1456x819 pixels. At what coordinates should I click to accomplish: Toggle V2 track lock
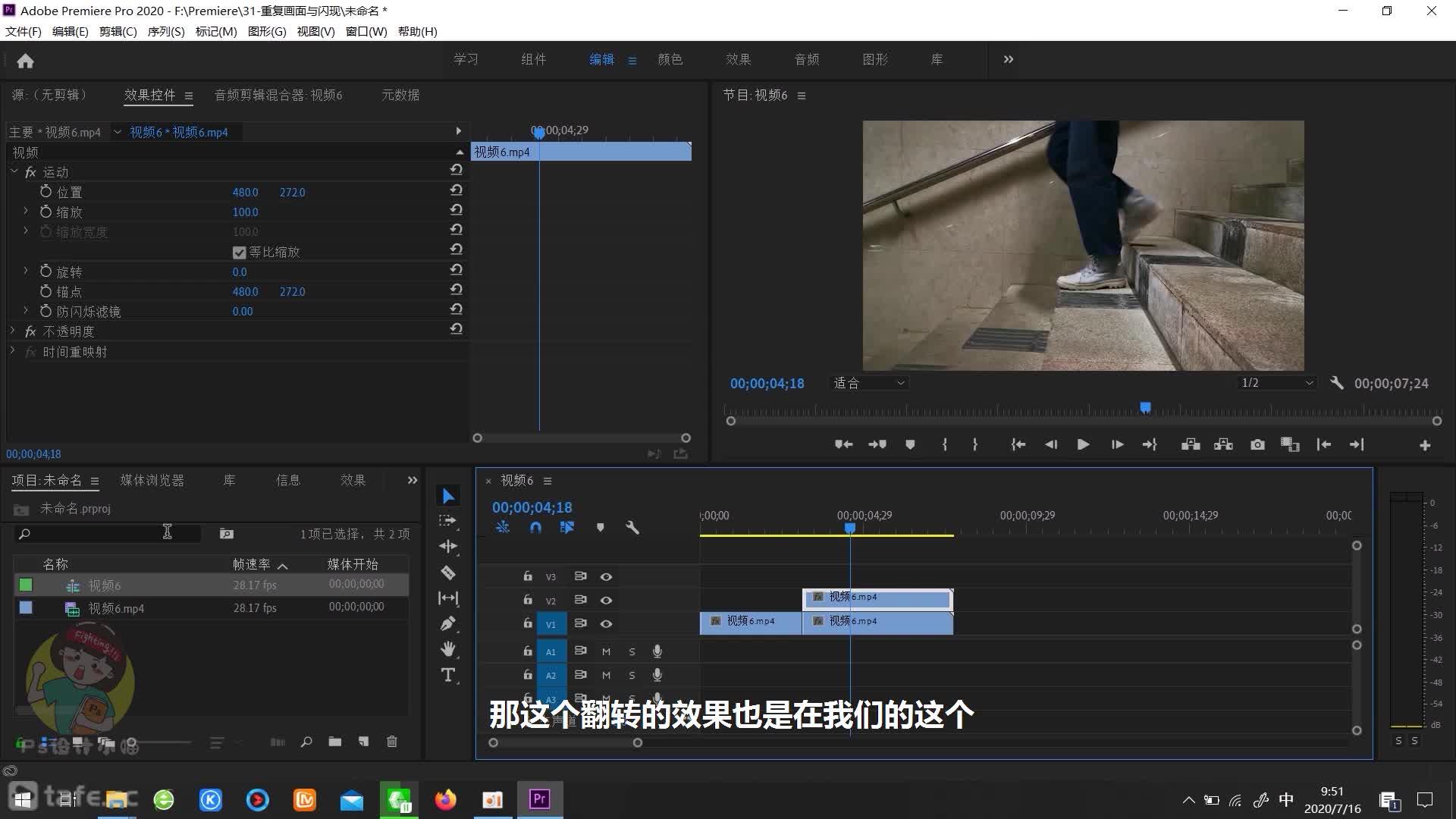pos(528,600)
